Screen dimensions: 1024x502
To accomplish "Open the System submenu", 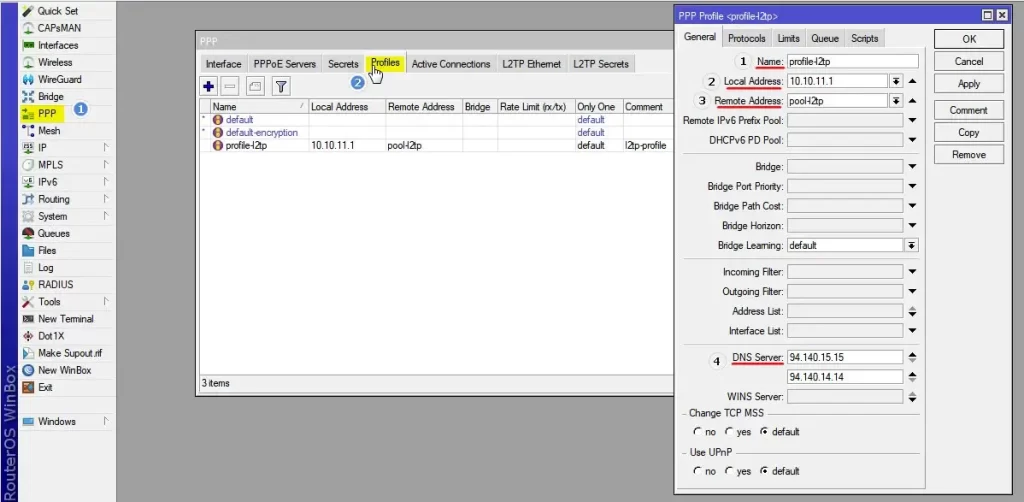I will click(52, 216).
